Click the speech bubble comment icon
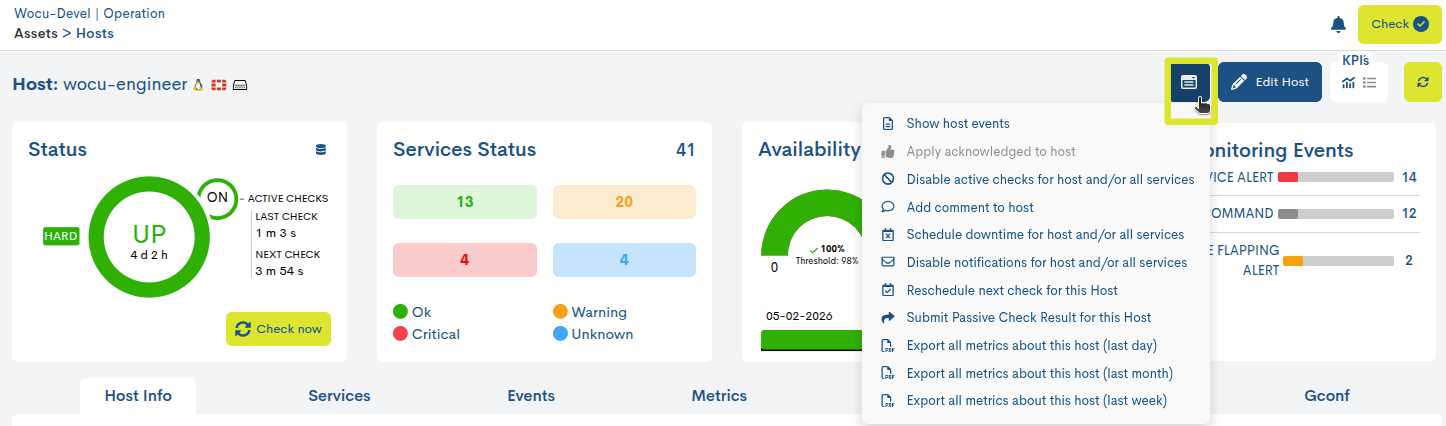 (887, 207)
